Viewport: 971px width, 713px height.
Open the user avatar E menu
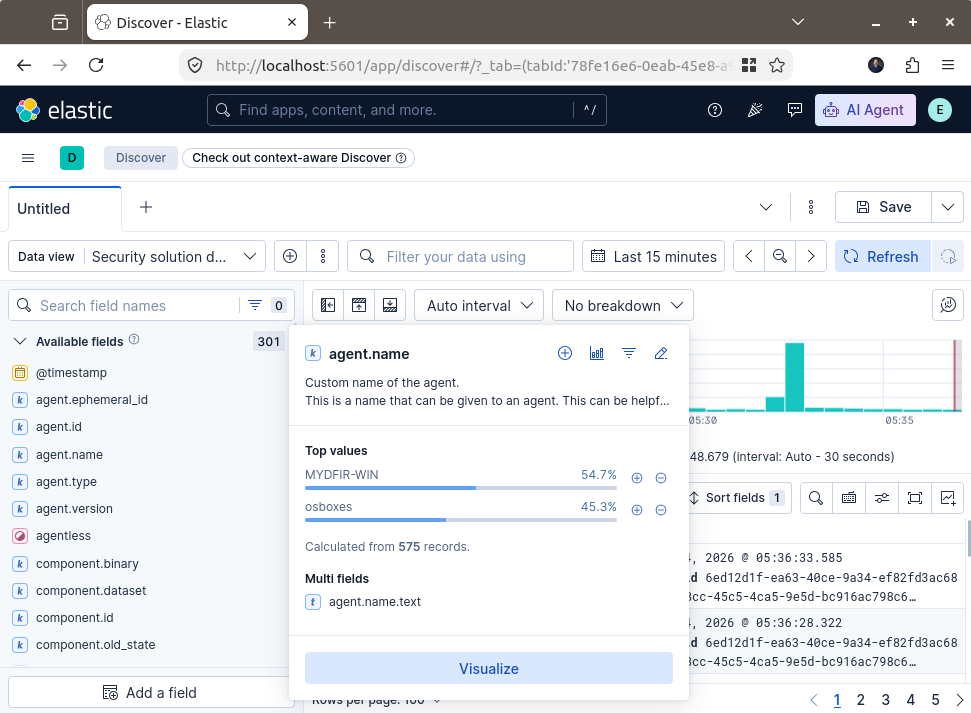click(x=939, y=110)
